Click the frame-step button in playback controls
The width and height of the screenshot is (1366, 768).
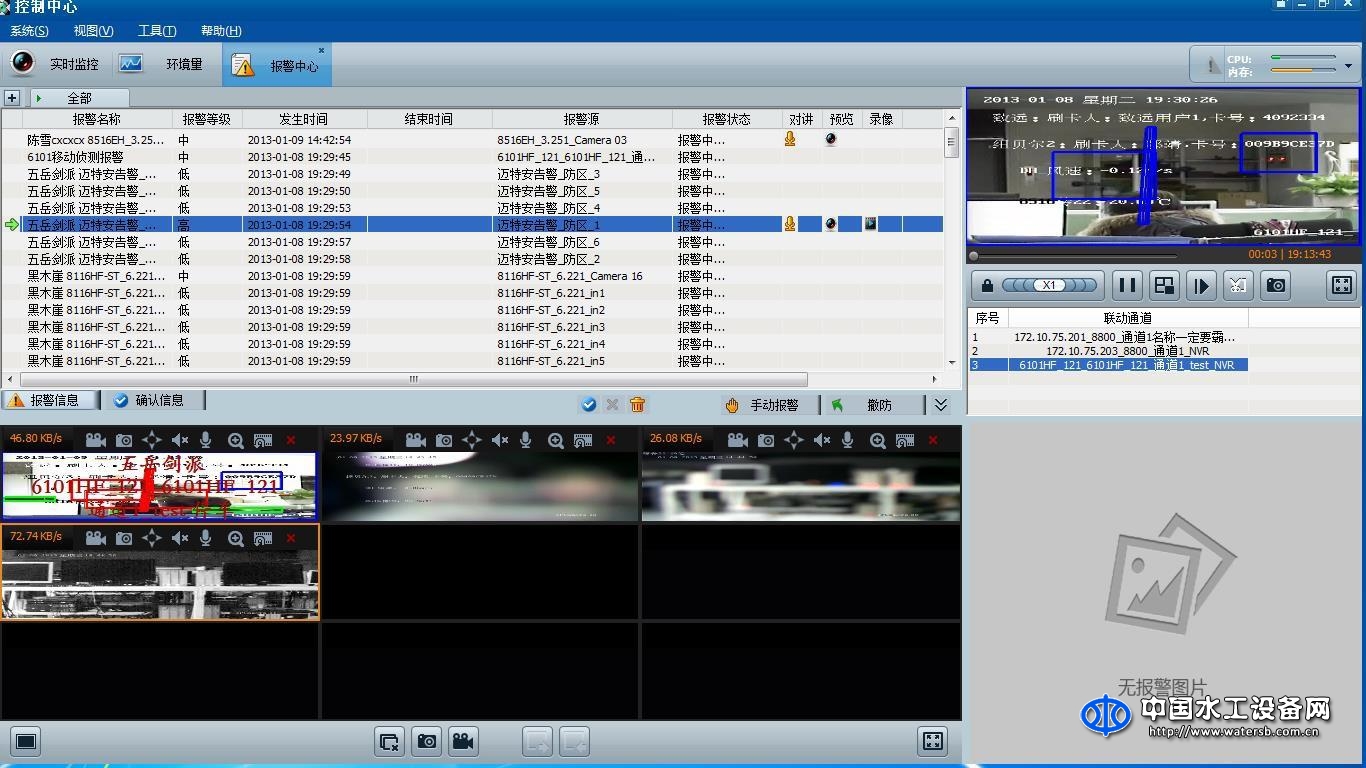coord(1201,286)
